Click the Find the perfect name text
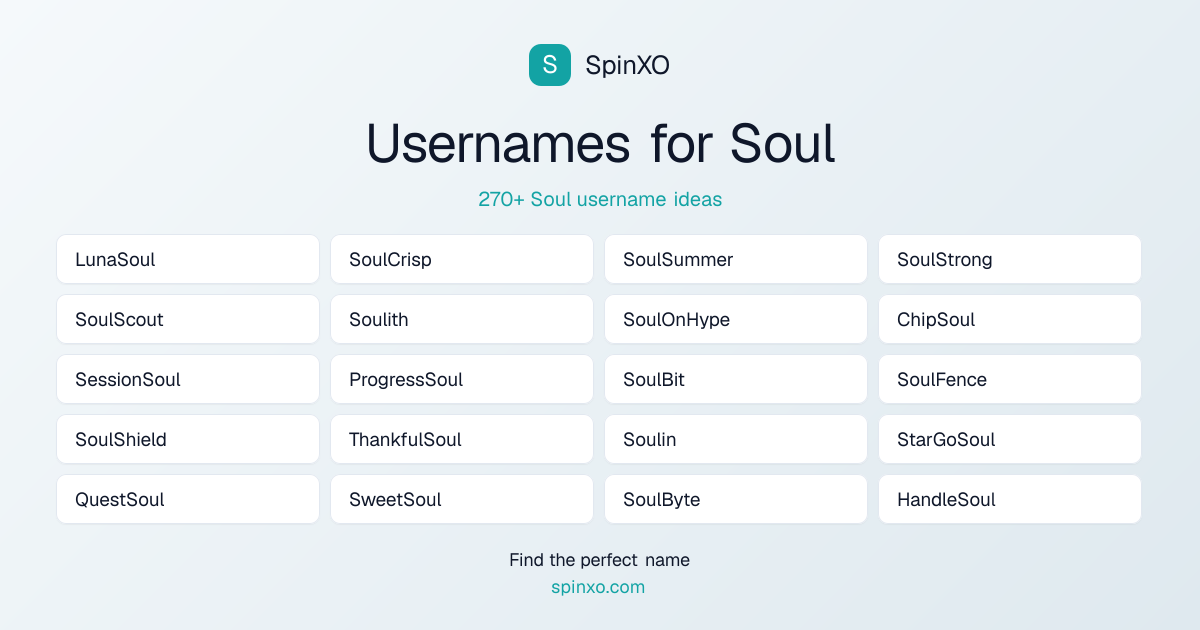Viewport: 1200px width, 630px height. 599,560
